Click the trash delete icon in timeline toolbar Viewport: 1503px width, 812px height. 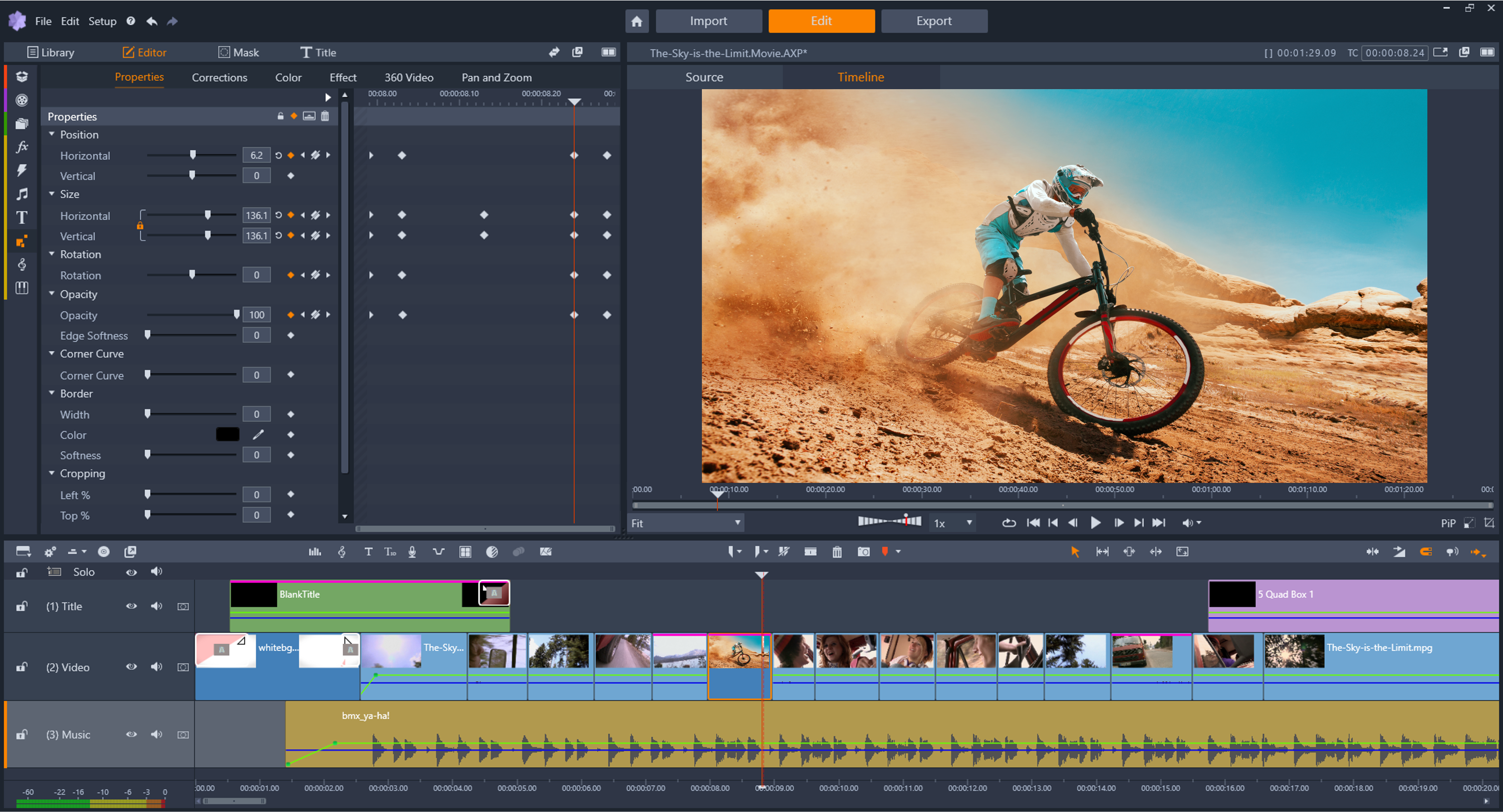click(x=837, y=552)
